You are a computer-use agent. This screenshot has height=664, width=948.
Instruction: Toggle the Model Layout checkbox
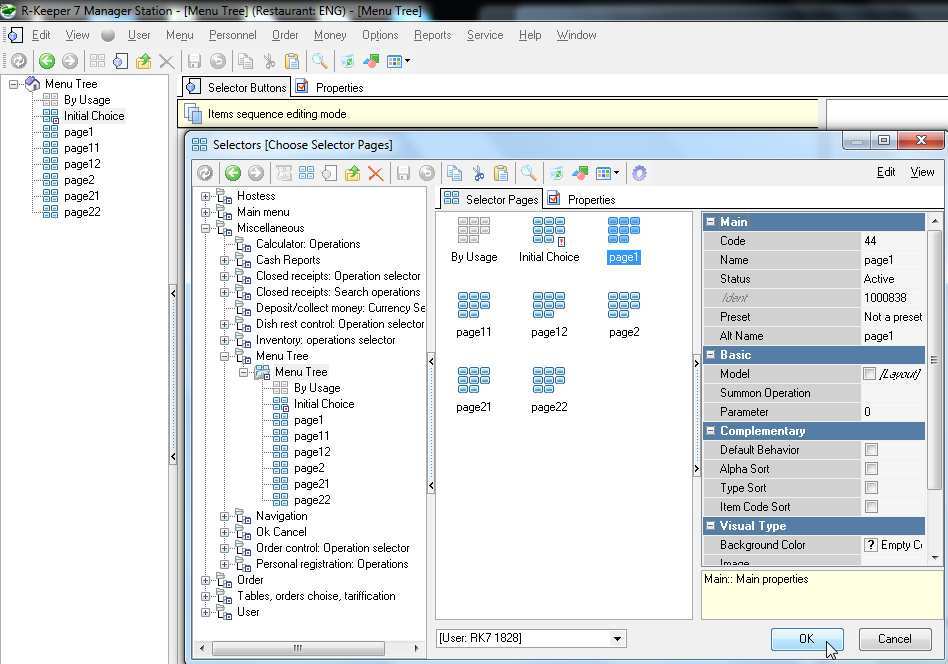[x=869, y=374]
